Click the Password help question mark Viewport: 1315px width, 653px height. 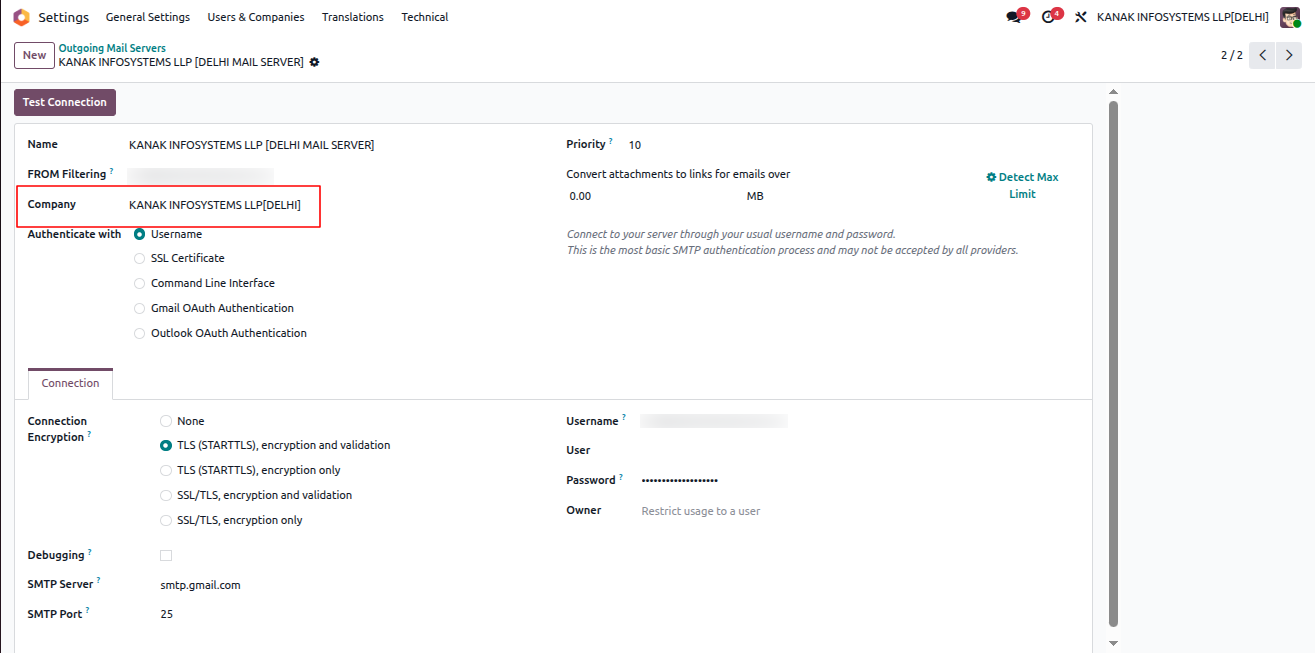coord(621,478)
